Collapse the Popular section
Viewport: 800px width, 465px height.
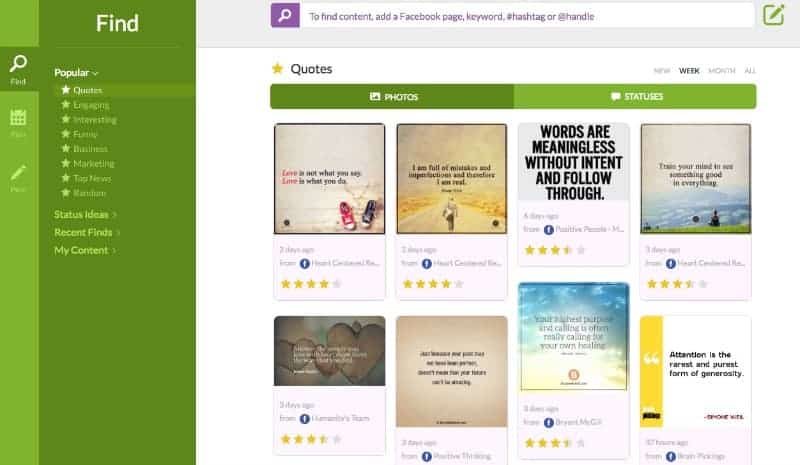77,73
